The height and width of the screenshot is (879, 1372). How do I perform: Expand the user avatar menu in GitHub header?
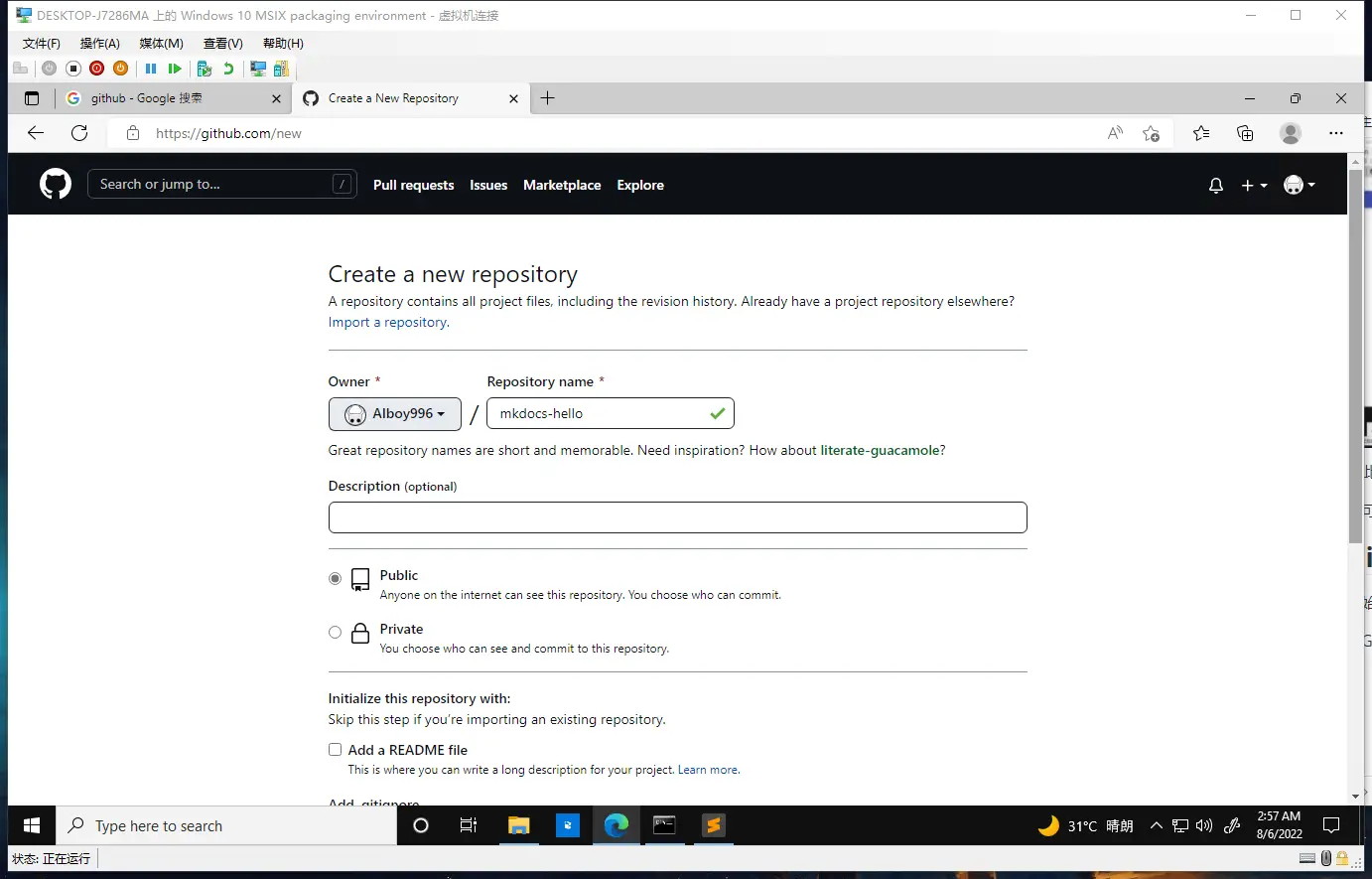(x=1299, y=185)
